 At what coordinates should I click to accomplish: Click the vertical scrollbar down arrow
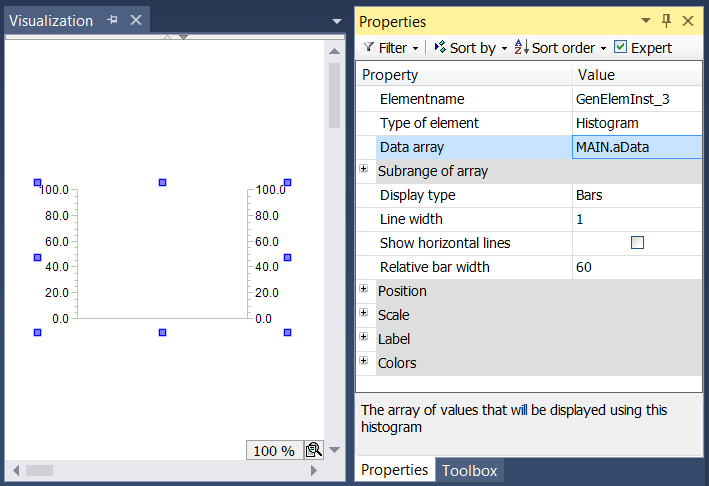click(x=335, y=449)
